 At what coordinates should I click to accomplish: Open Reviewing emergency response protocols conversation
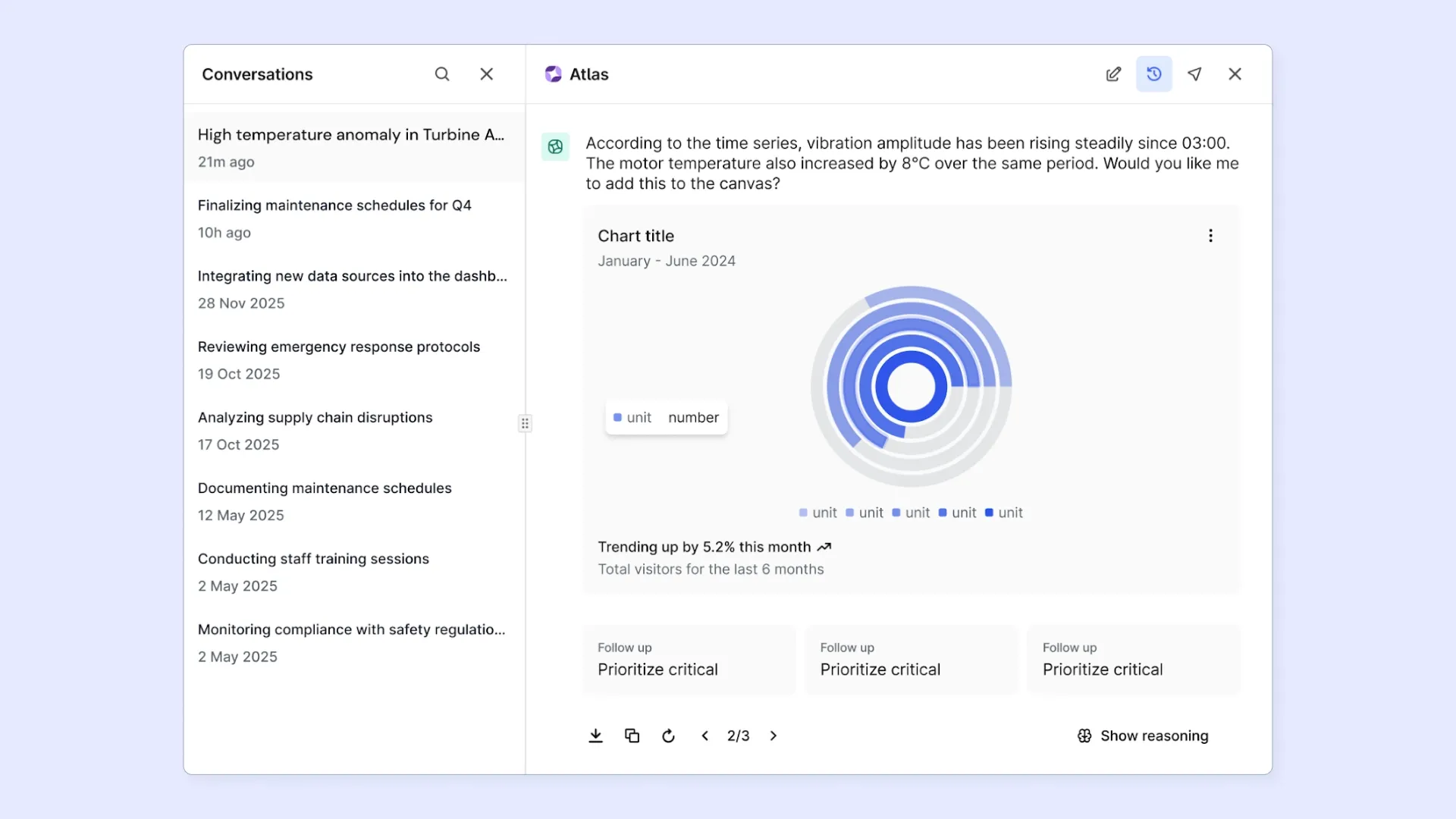point(354,359)
